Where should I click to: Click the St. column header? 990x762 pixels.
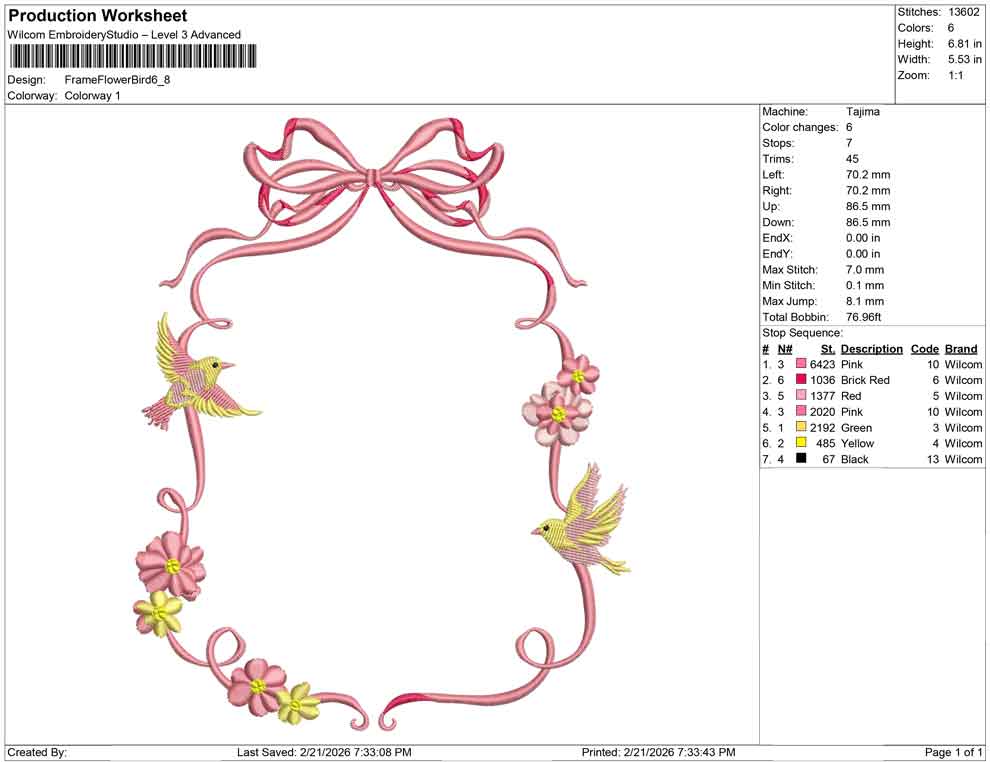pos(827,348)
